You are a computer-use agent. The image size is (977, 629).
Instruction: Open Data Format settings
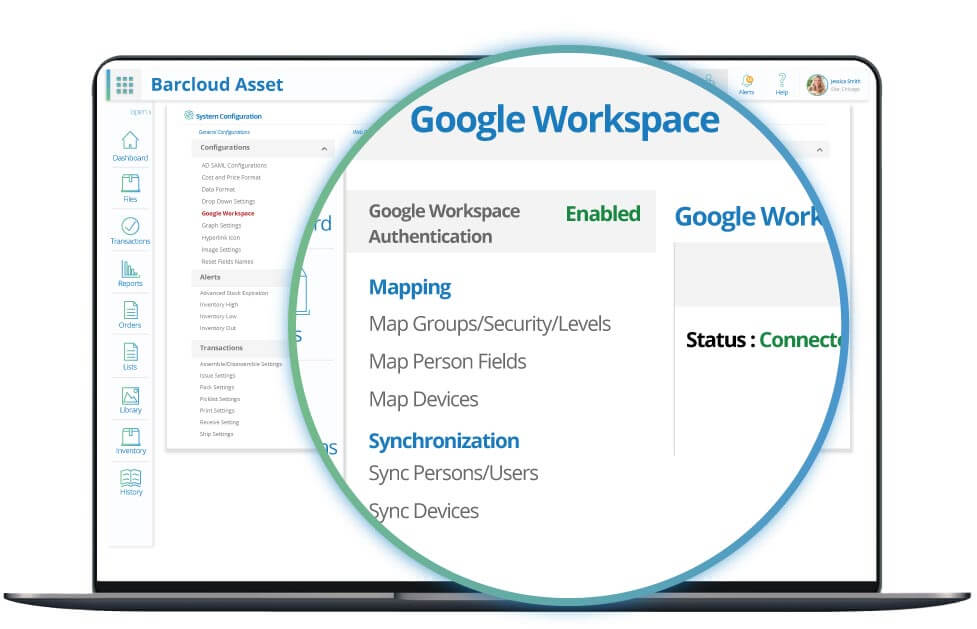218,190
